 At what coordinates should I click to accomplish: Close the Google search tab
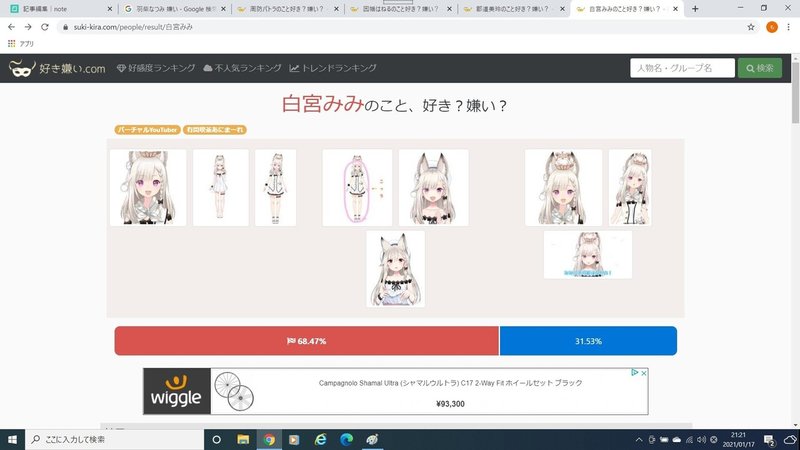coord(223,9)
